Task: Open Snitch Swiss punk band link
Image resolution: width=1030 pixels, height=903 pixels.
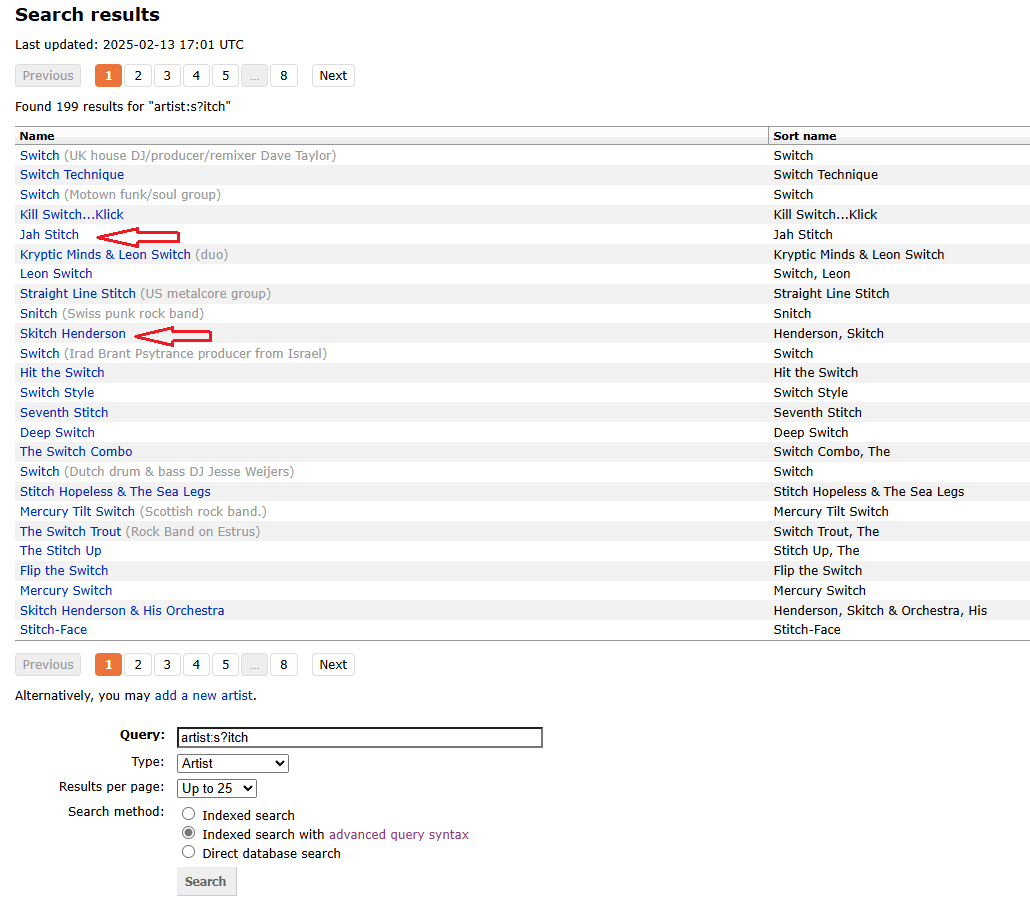Action: point(38,313)
